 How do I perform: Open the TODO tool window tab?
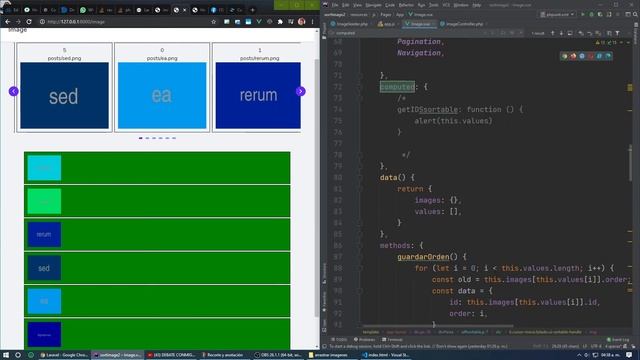(x=340, y=340)
